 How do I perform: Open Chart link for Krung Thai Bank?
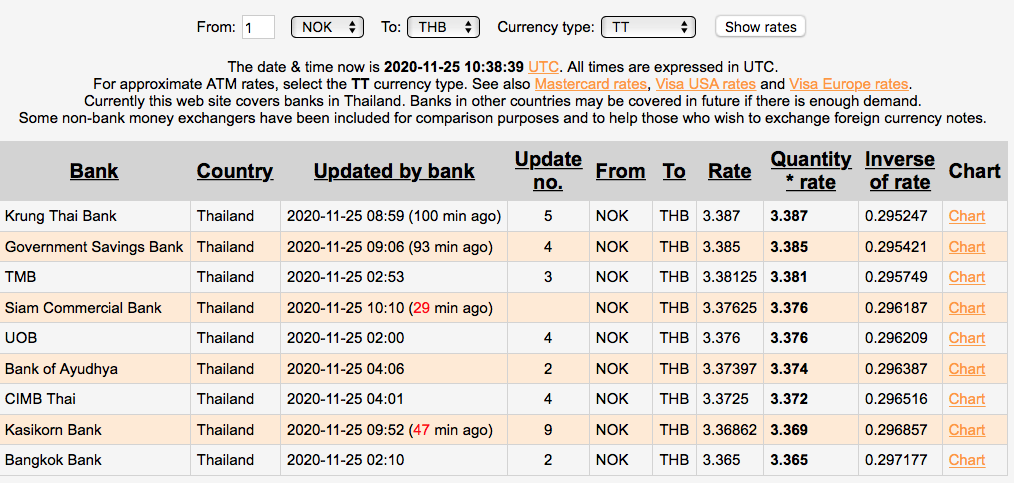(x=966, y=216)
